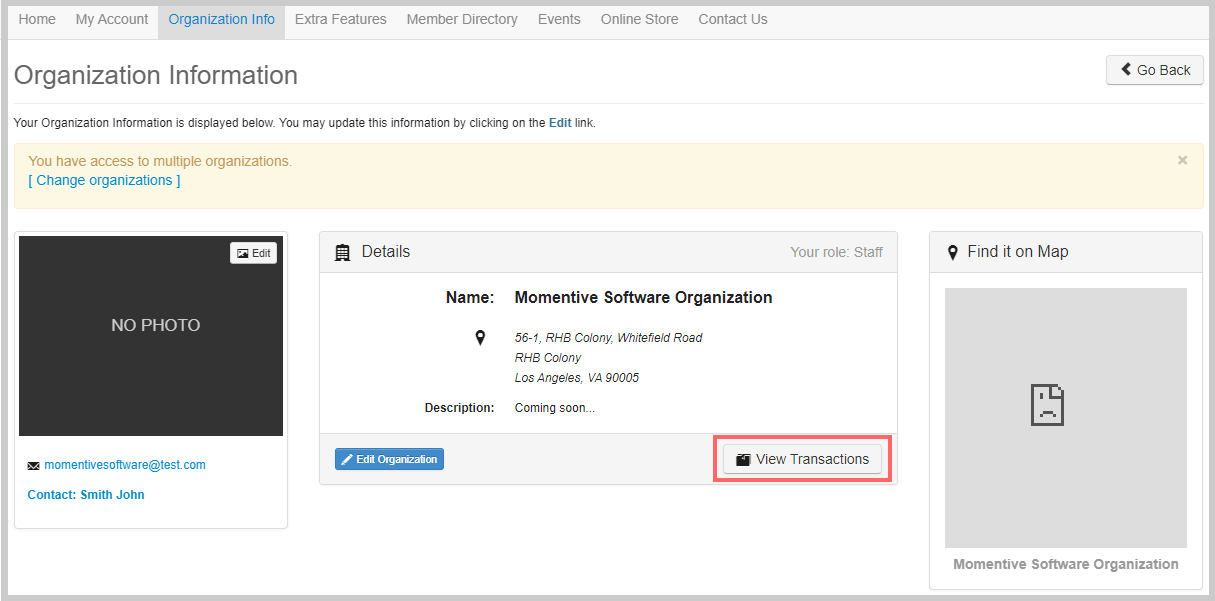This screenshot has width=1215, height=601.
Task: Click the Edit Organization button
Action: coord(389,459)
